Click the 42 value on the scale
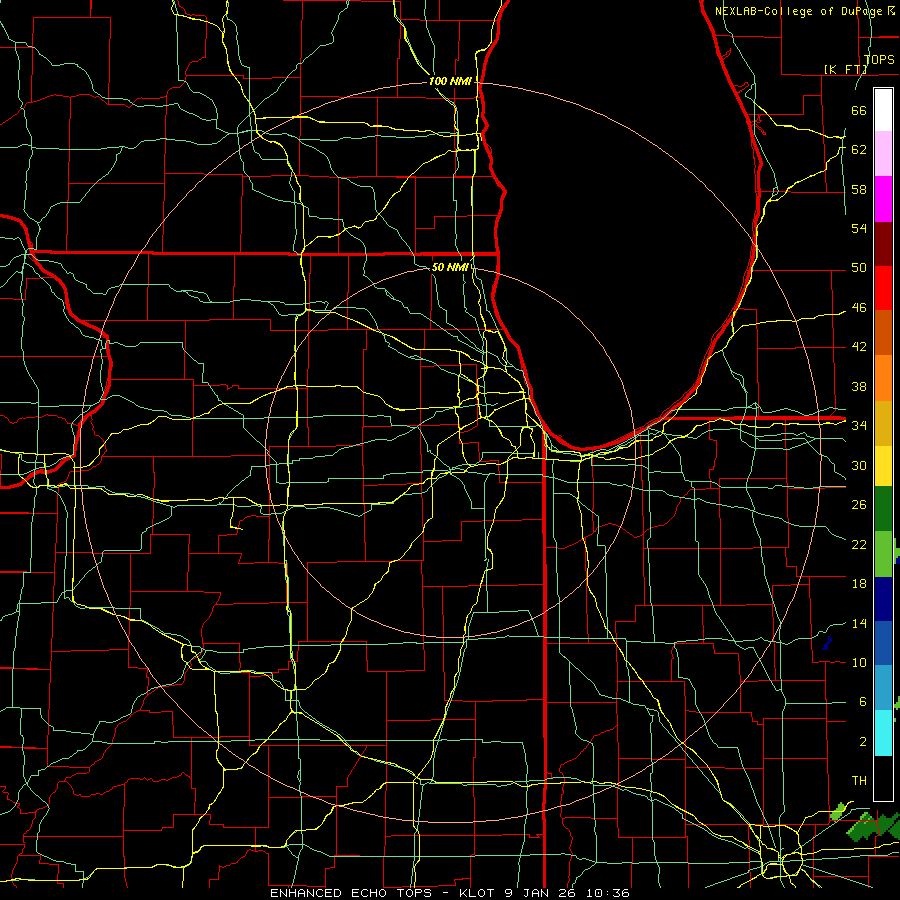Viewport: 900px width, 900px height. point(859,347)
